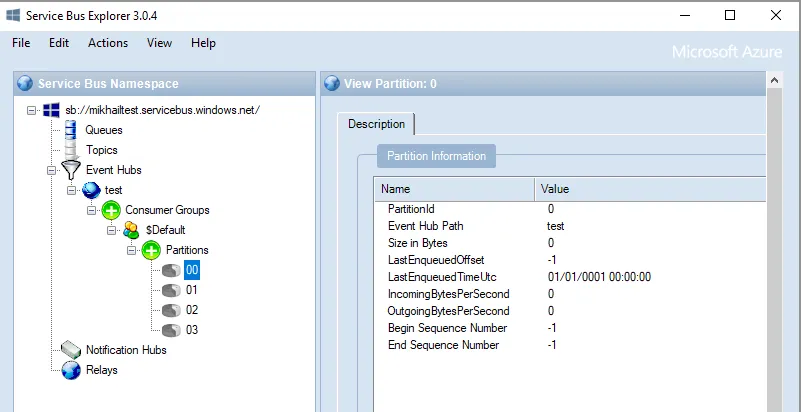Screen dimensions: 801x412
Task: Click the green plus icon beside Partitions
Action: [151, 250]
